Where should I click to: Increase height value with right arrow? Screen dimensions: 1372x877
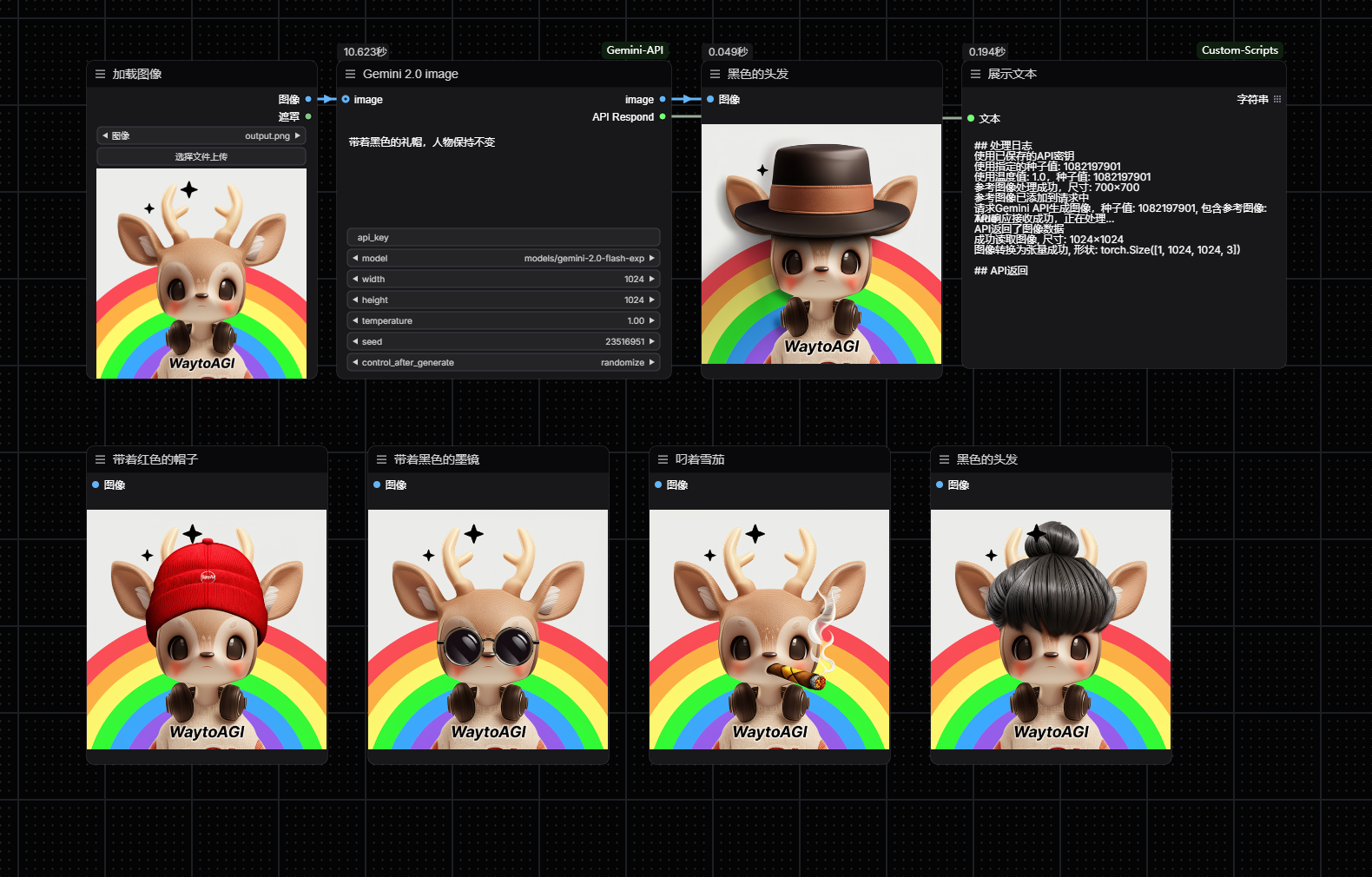[x=652, y=300]
